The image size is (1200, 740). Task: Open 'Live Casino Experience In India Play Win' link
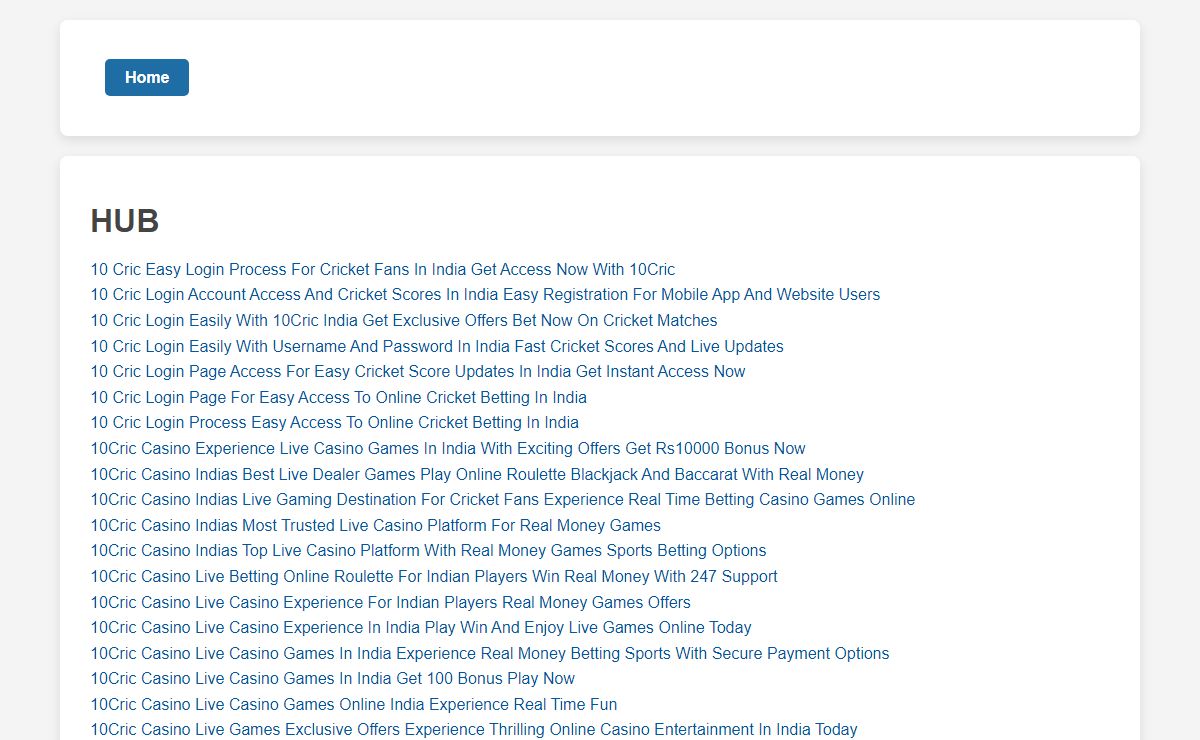(421, 627)
